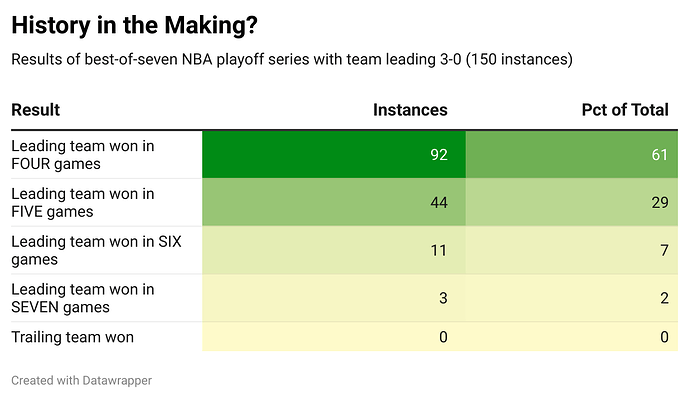Click 'Leading team won in SEVEN games' label
Image resolution: width=689 pixels, height=399 pixels.
[x=83, y=298]
